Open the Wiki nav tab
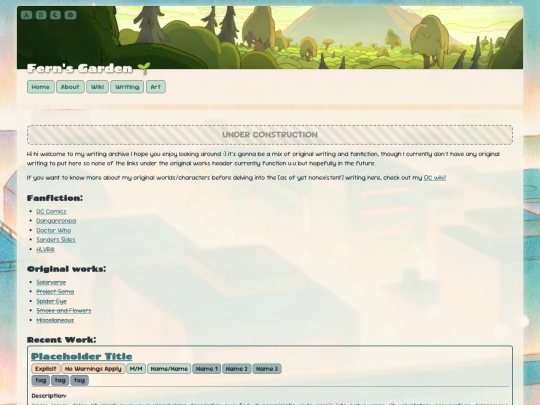 97,87
